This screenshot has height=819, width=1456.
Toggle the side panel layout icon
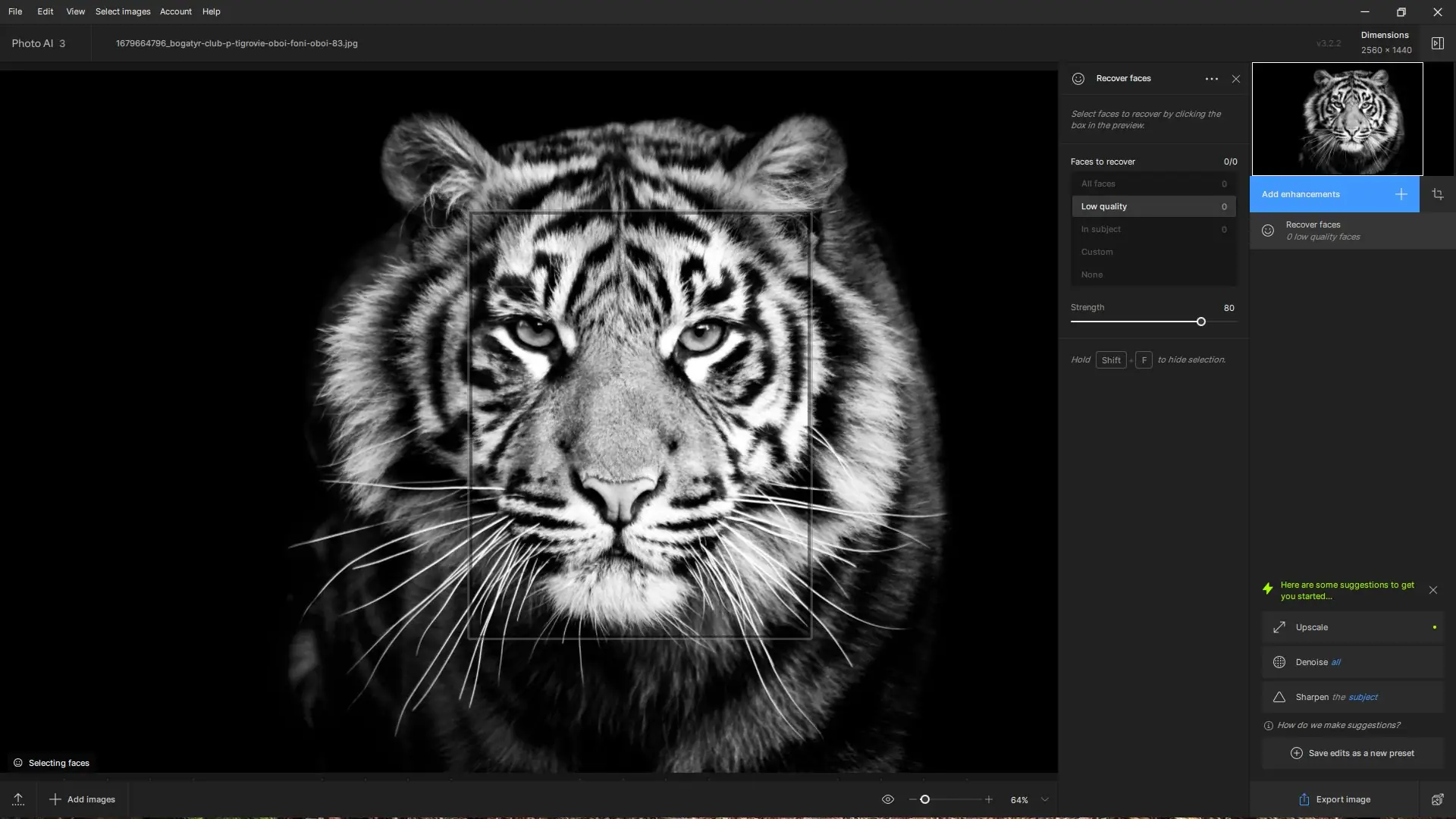tap(1437, 43)
